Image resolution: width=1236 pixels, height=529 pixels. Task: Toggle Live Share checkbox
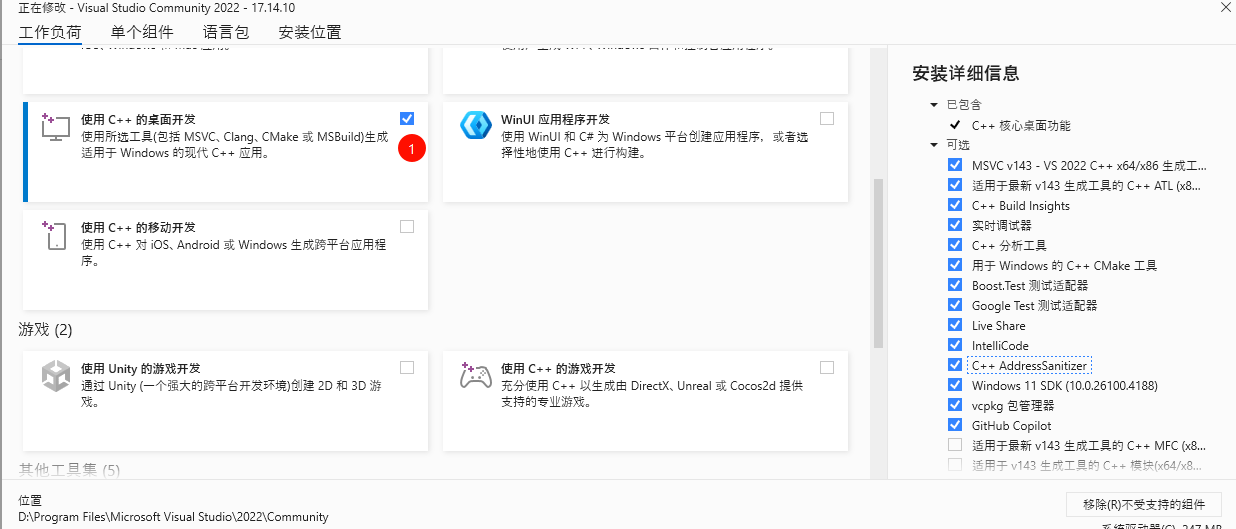tap(955, 325)
